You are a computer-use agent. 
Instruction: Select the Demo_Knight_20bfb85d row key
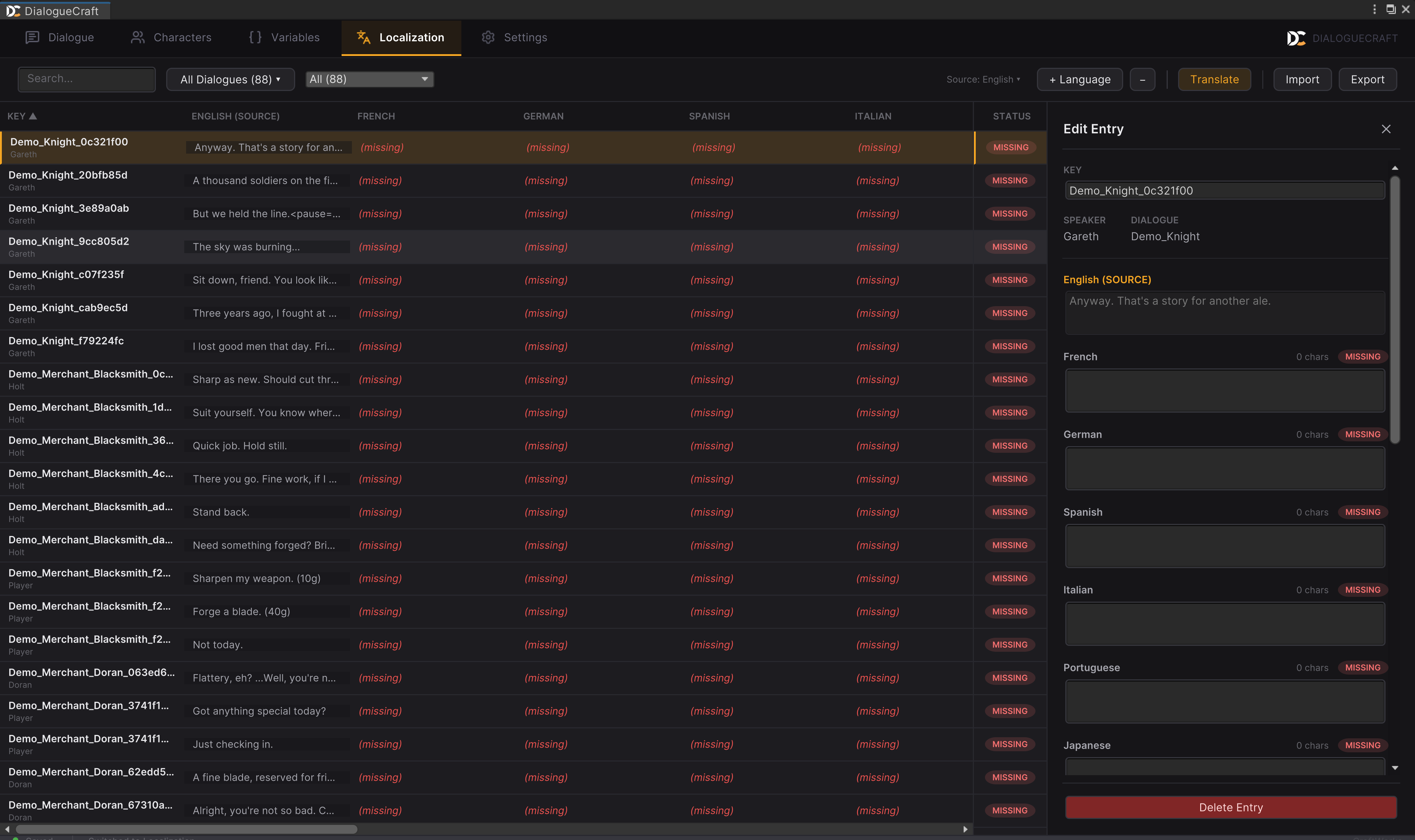tap(68, 175)
